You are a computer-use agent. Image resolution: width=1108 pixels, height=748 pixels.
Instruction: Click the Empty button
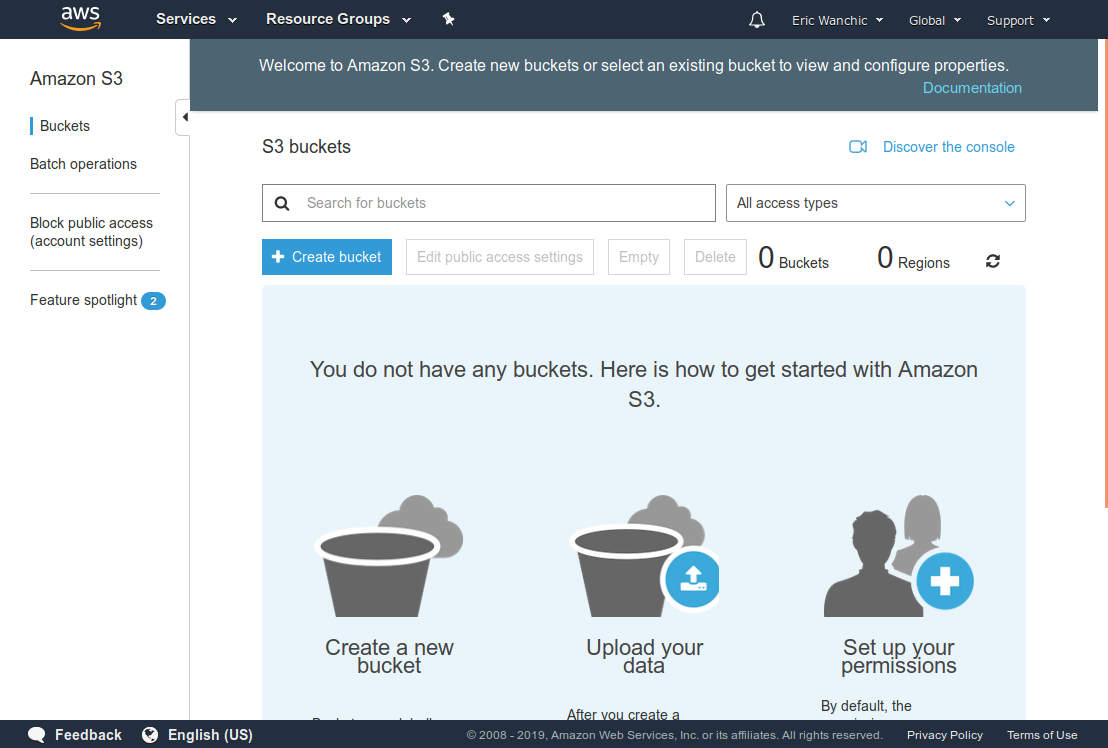pyautogui.click(x=639, y=257)
